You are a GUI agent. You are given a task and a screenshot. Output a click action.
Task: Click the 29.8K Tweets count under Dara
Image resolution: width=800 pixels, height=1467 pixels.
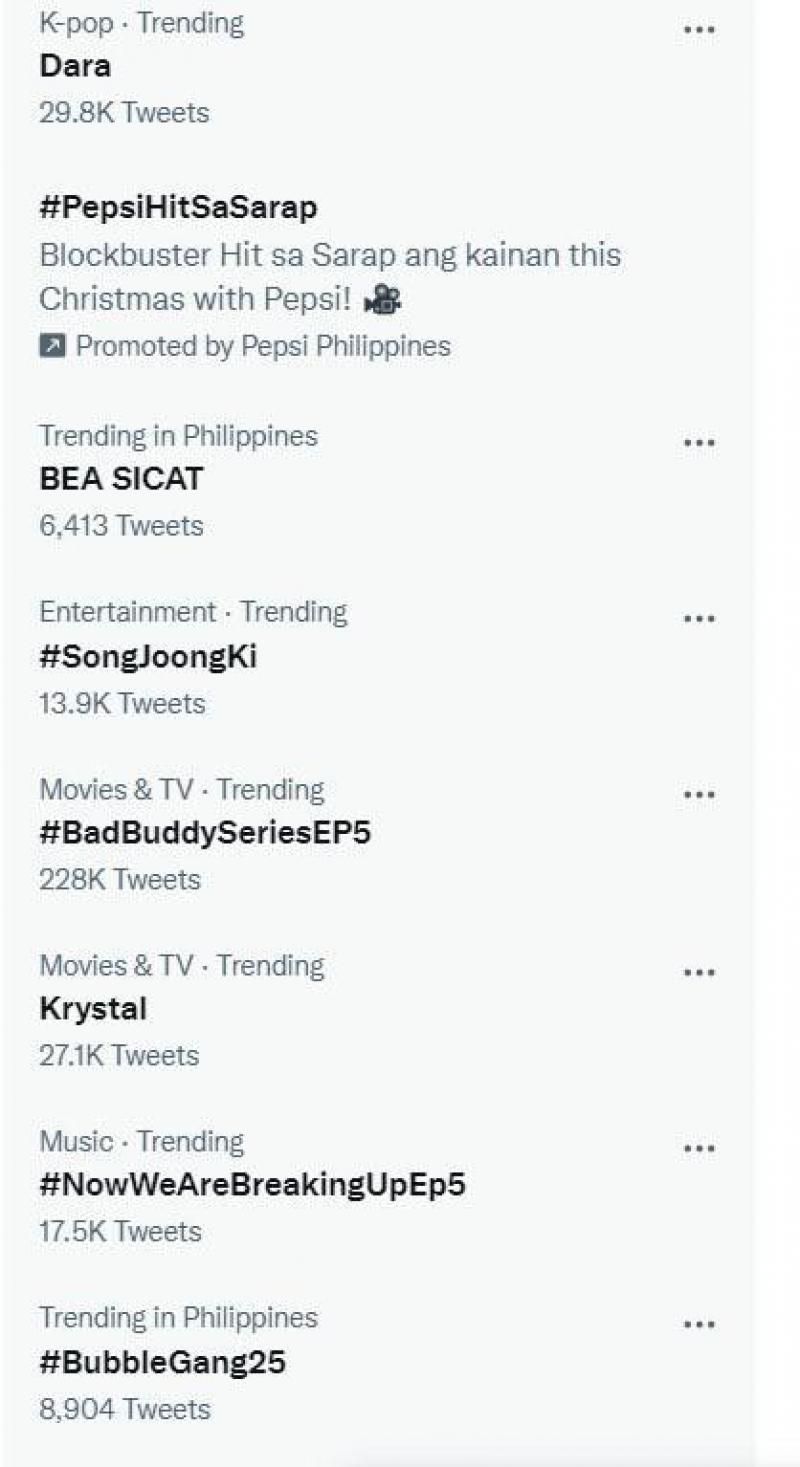click(x=124, y=113)
